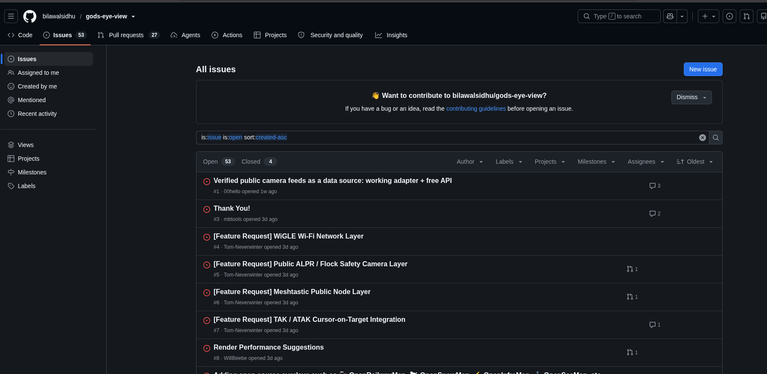
Task: Open the 'Thank You!' issue
Action: click(x=232, y=208)
